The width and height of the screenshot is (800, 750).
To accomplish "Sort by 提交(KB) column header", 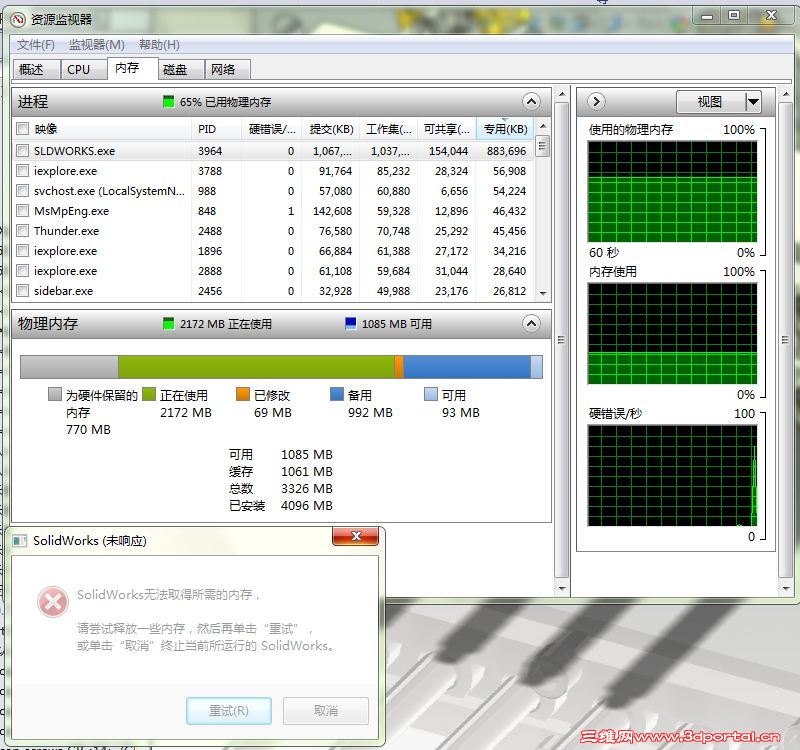I will click(x=331, y=129).
